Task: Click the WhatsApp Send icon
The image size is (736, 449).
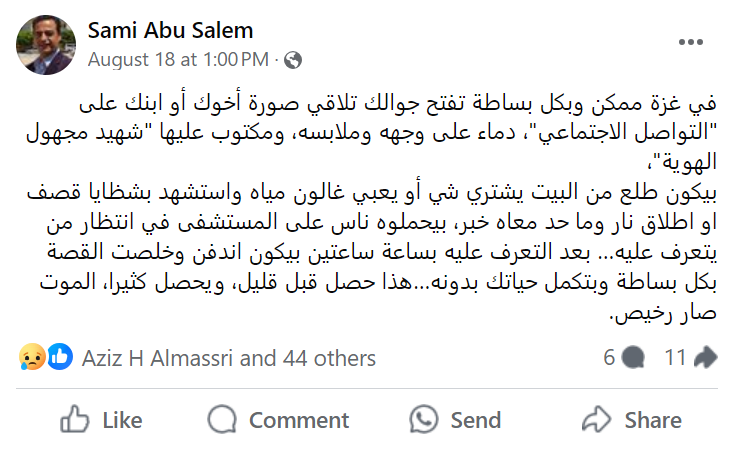Action: [x=424, y=420]
